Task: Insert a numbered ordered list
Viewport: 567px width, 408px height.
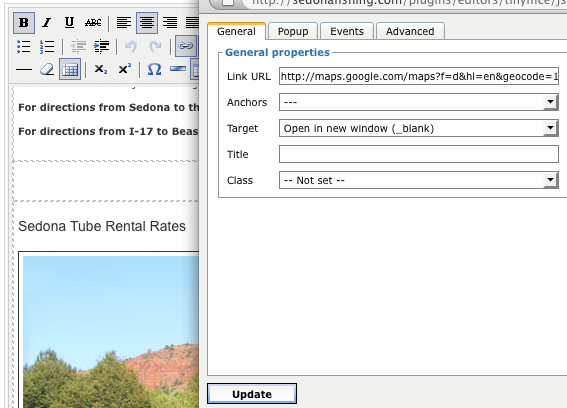Action: click(47, 46)
